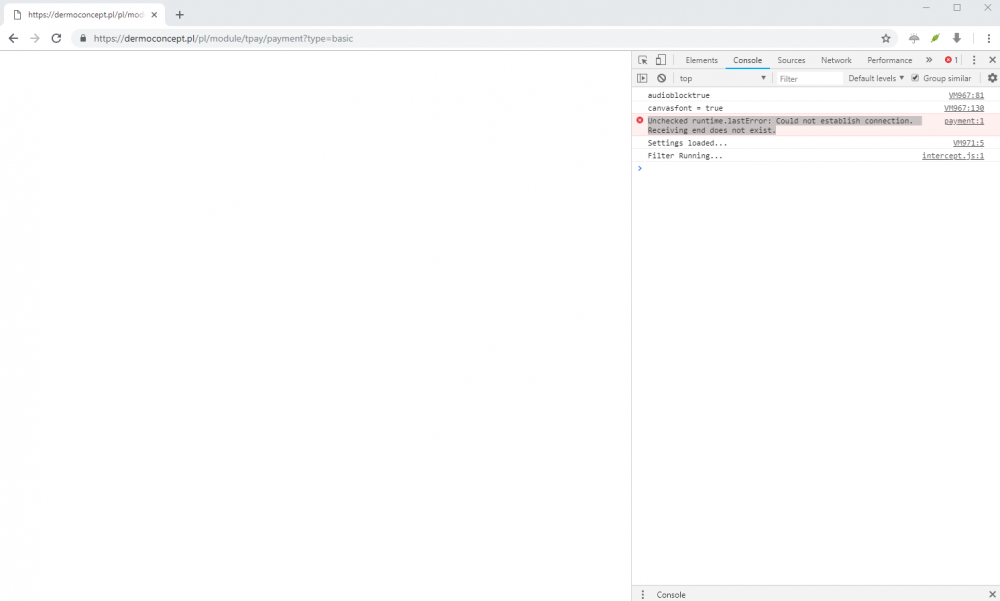Screen dimensions: 1000x601
Task: Open intercept.js:1 in Sources
Action: click(952, 155)
